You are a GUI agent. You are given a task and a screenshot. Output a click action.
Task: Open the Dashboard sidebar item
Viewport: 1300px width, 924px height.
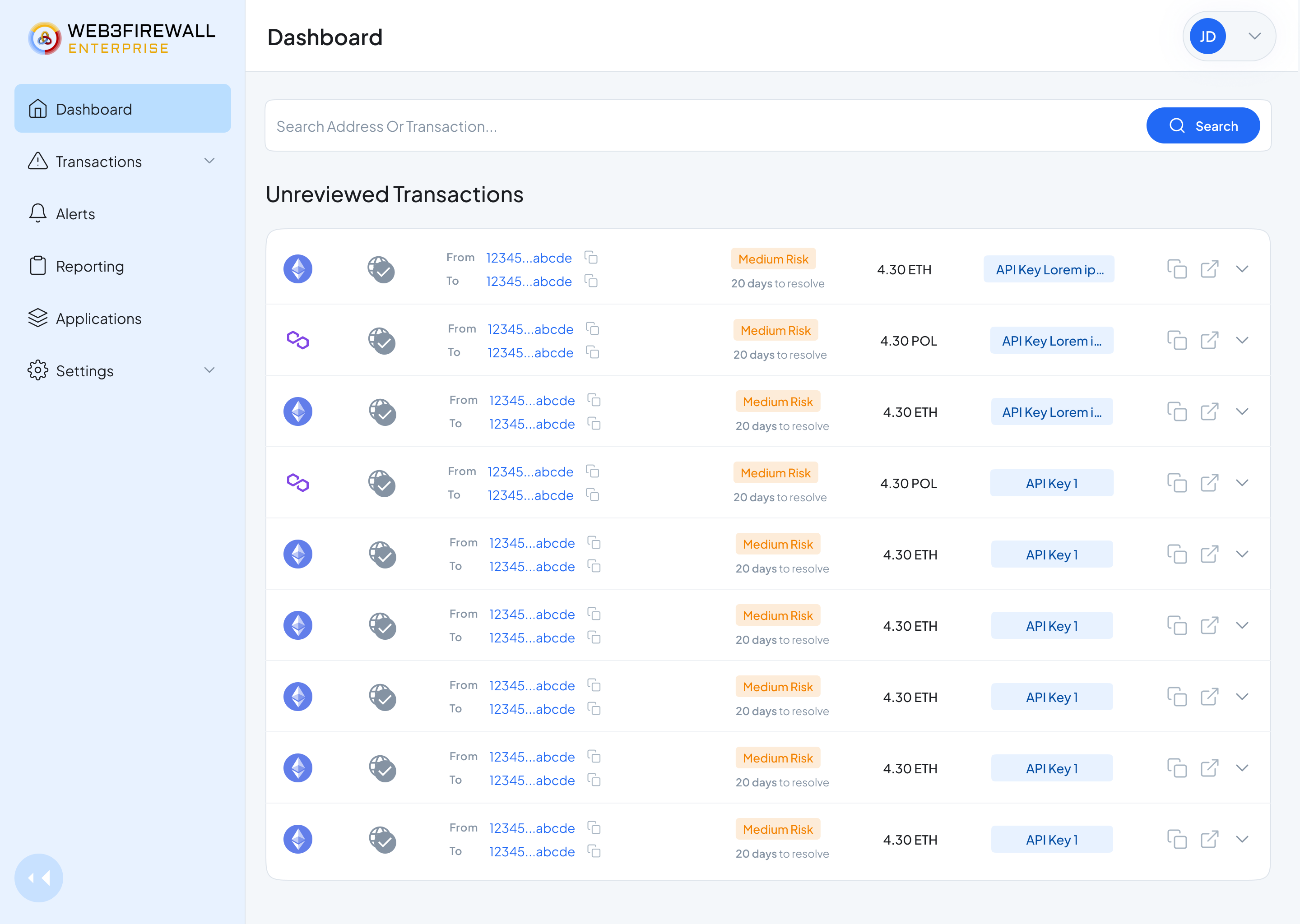(122, 109)
